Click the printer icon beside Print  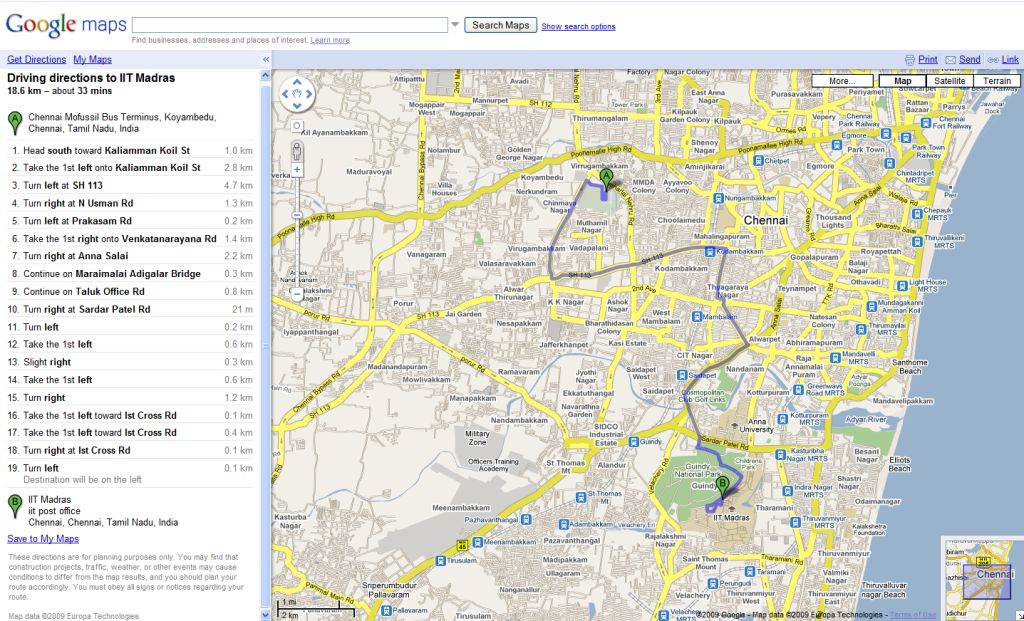[910, 60]
